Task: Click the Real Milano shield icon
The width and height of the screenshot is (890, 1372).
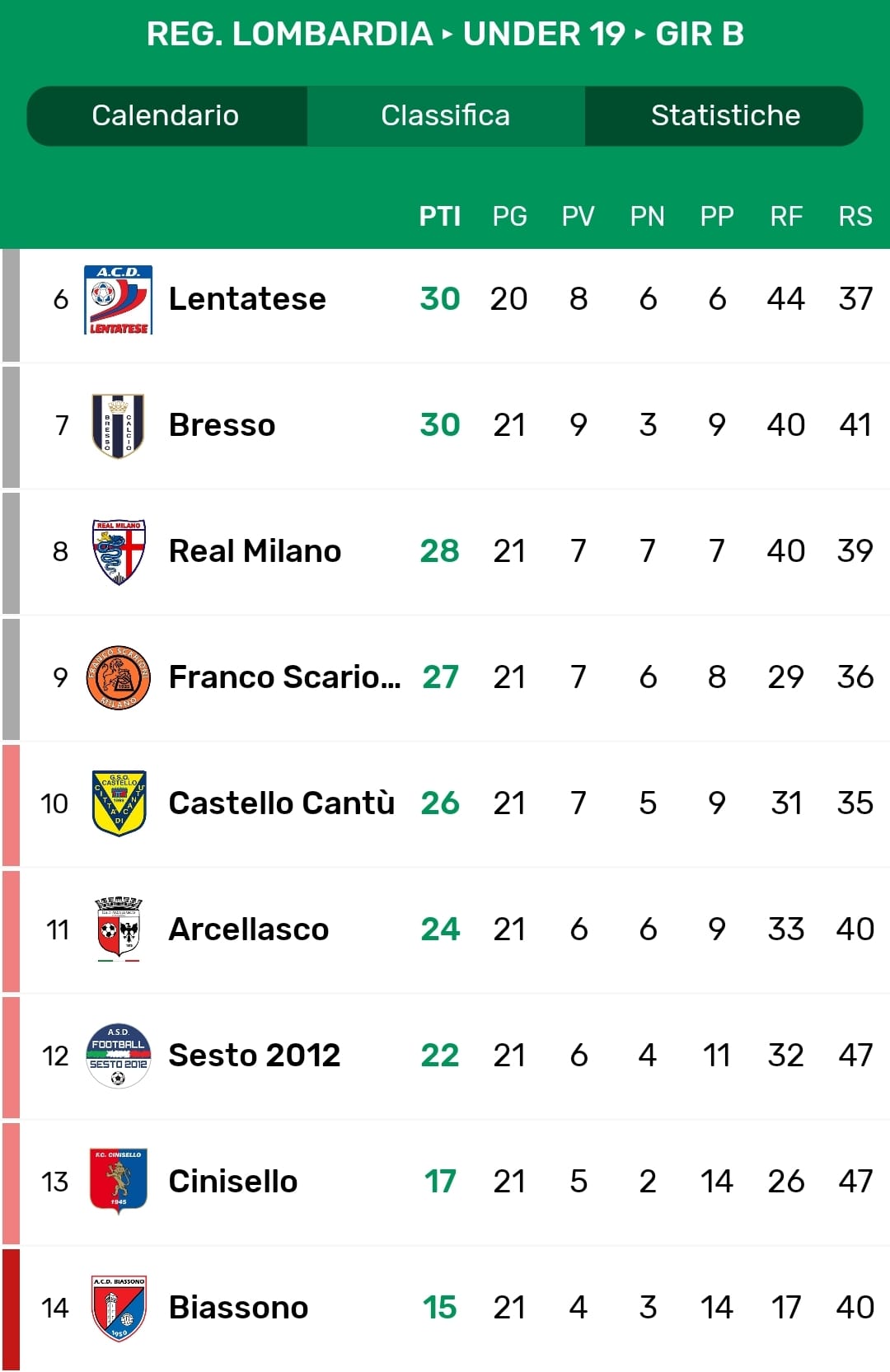Action: click(119, 551)
